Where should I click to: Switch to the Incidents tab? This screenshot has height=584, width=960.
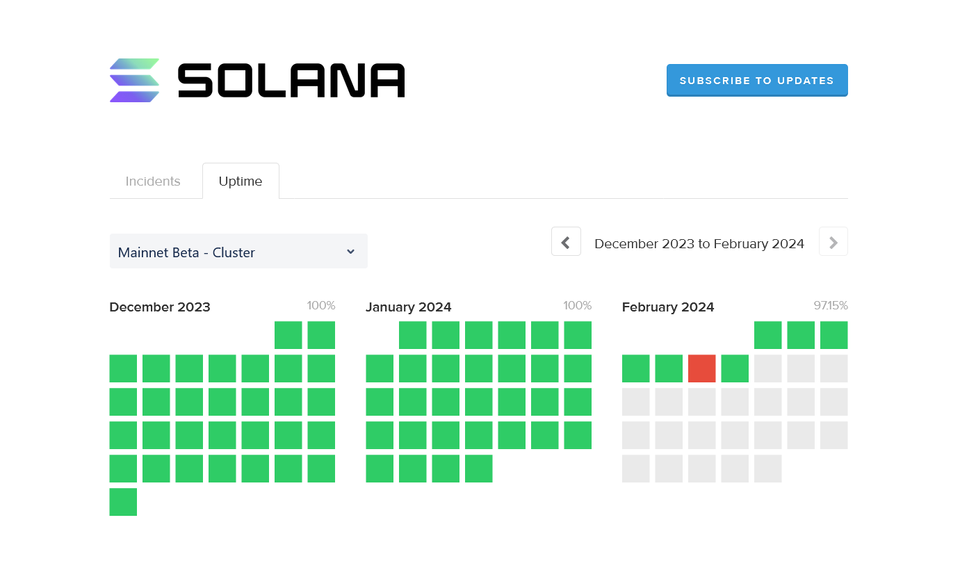pyautogui.click(x=153, y=181)
